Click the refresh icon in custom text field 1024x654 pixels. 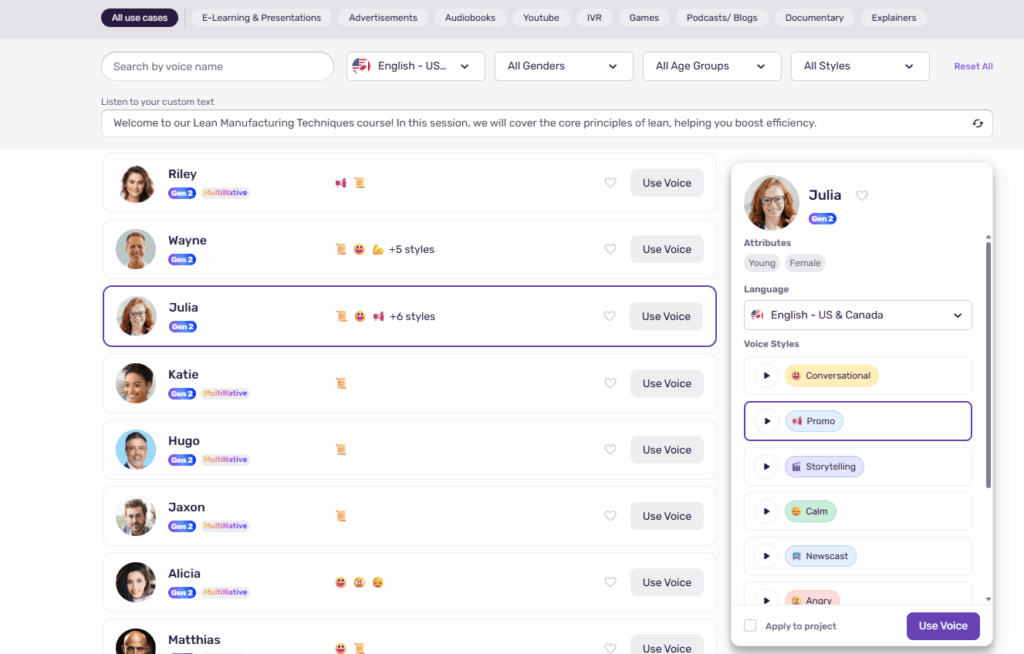[977, 124]
